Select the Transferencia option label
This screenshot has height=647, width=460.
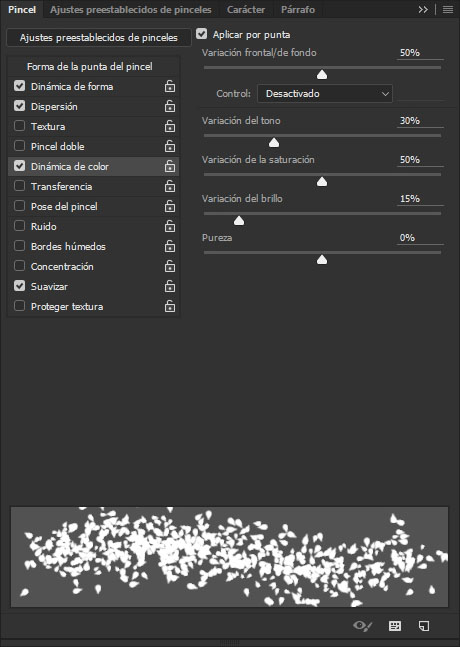(x=61, y=187)
